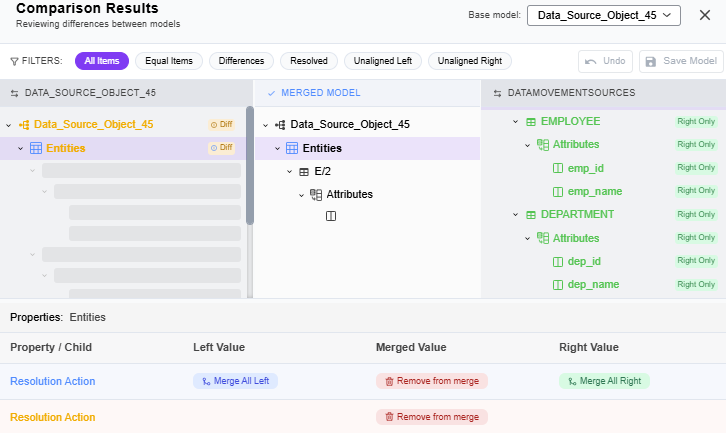Image resolution: width=726 pixels, height=433 pixels.
Task: Collapse Attributes under DEPARTMENT
Action: pos(527,238)
